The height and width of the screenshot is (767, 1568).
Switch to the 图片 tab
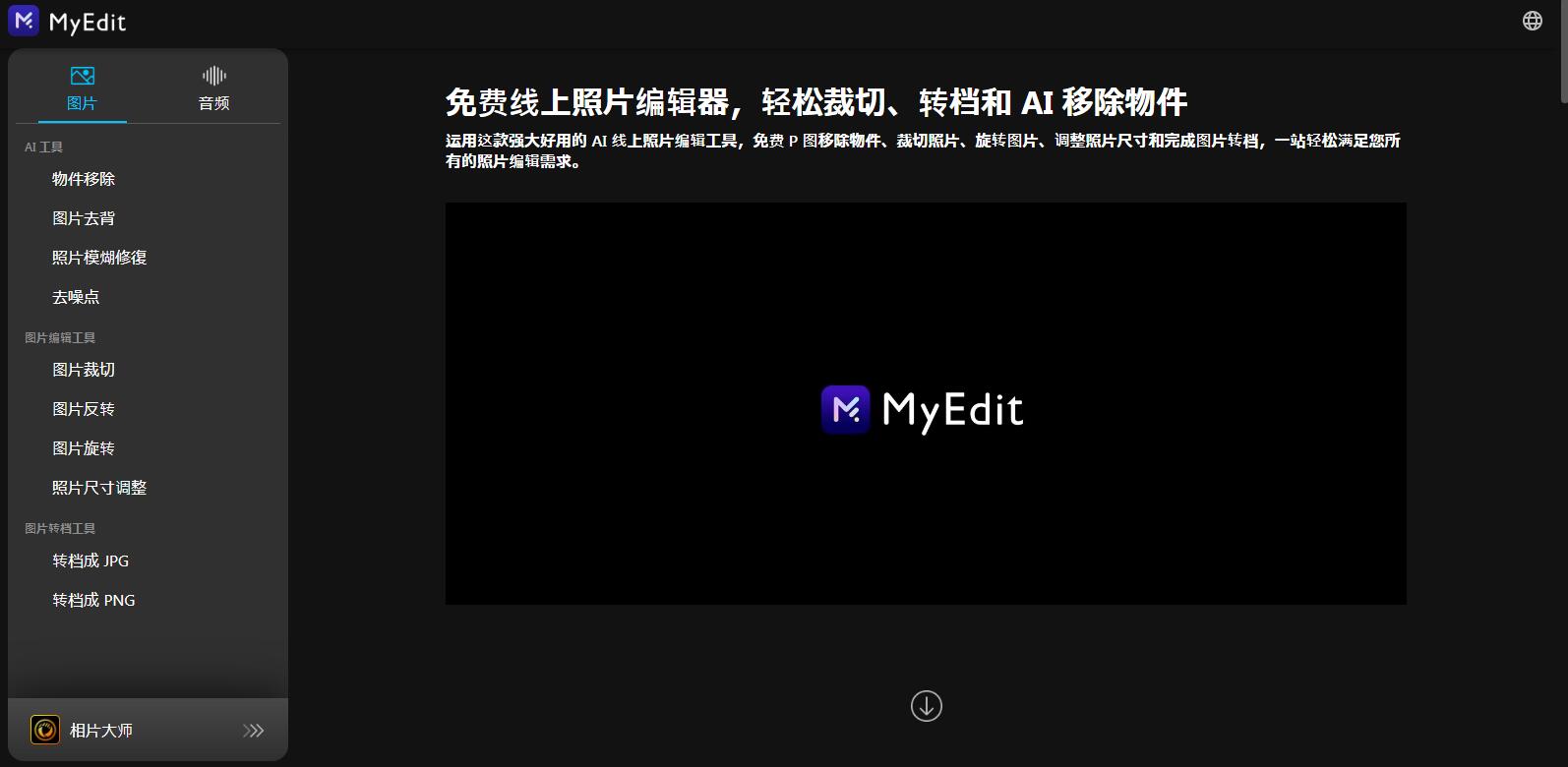[83, 88]
